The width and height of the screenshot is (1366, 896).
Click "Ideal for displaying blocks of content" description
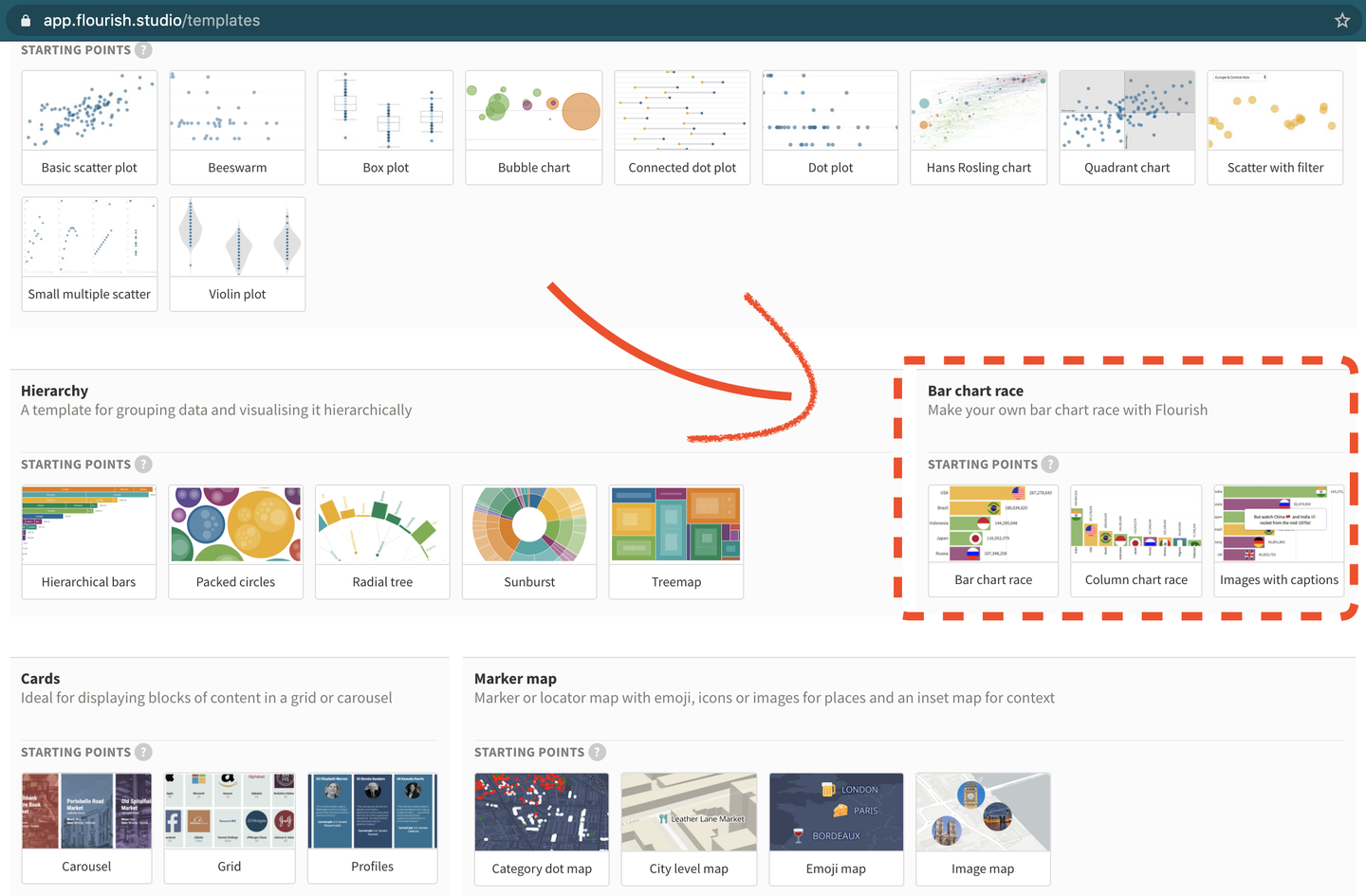tap(206, 698)
